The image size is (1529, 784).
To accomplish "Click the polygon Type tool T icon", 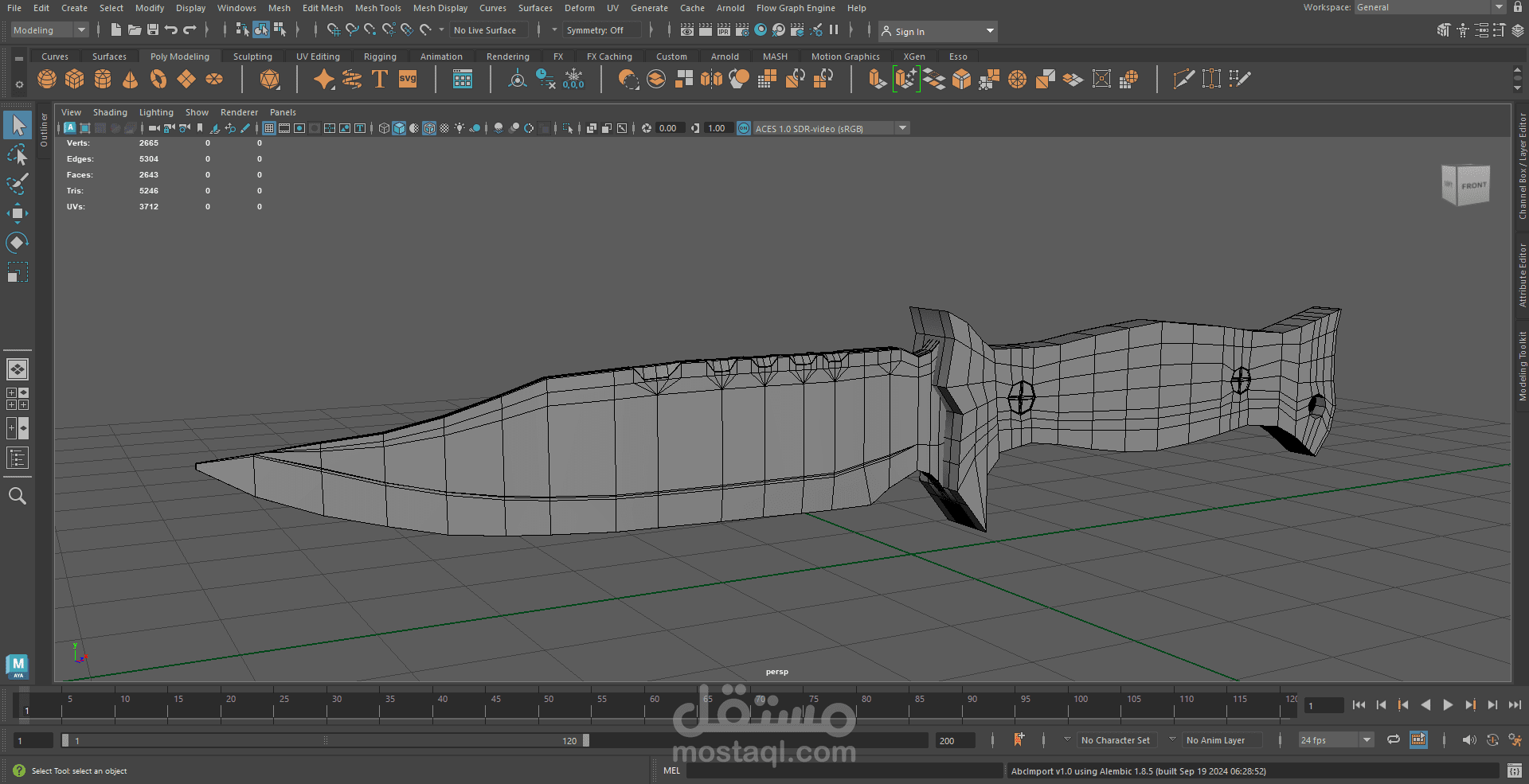I will click(x=380, y=80).
